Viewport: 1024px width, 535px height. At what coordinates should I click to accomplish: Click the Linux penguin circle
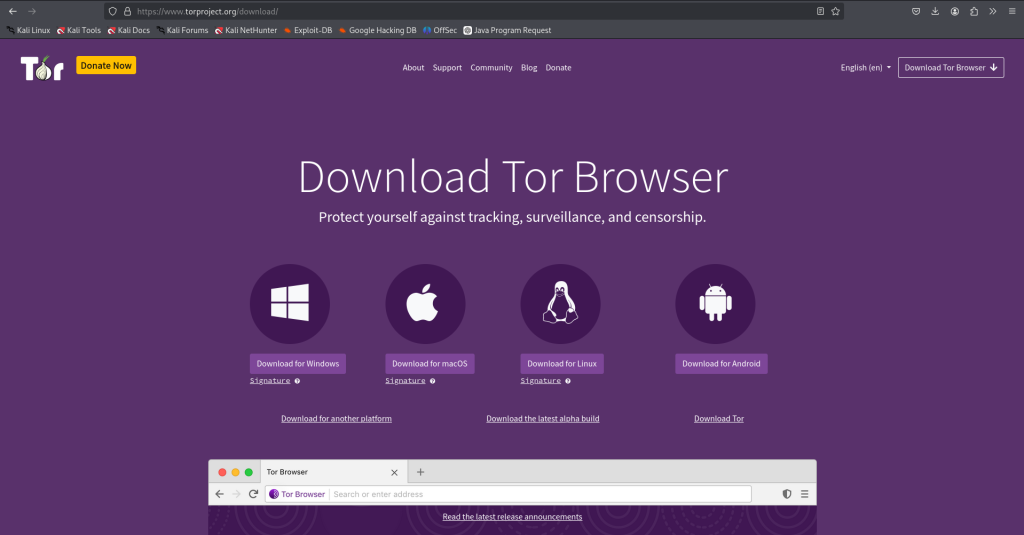pos(560,304)
